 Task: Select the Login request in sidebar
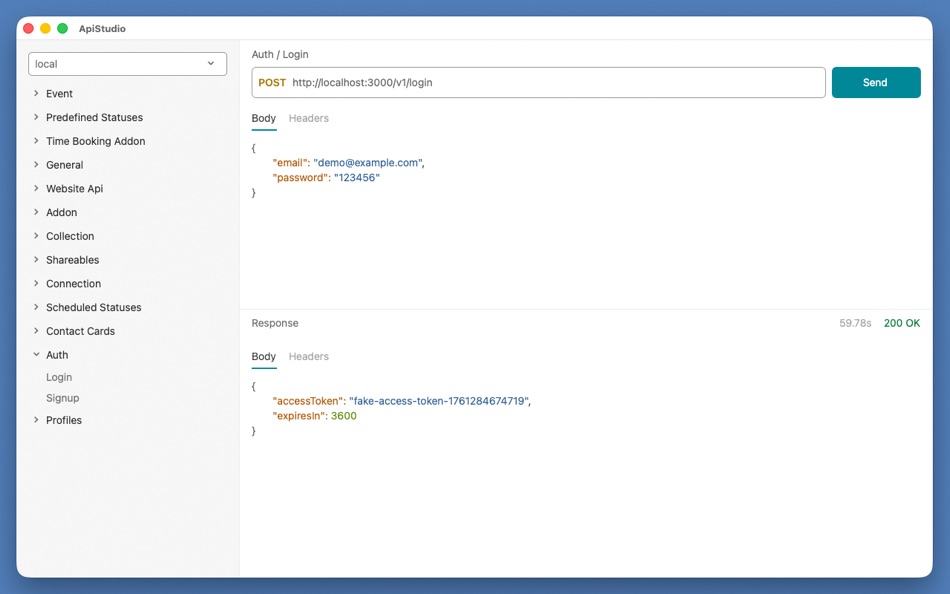59,377
